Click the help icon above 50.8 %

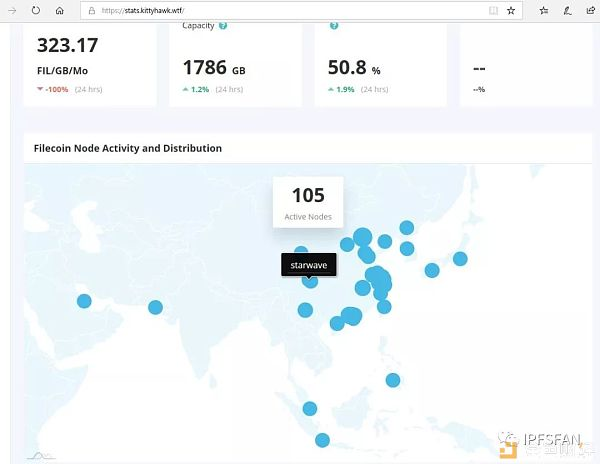[334, 26]
